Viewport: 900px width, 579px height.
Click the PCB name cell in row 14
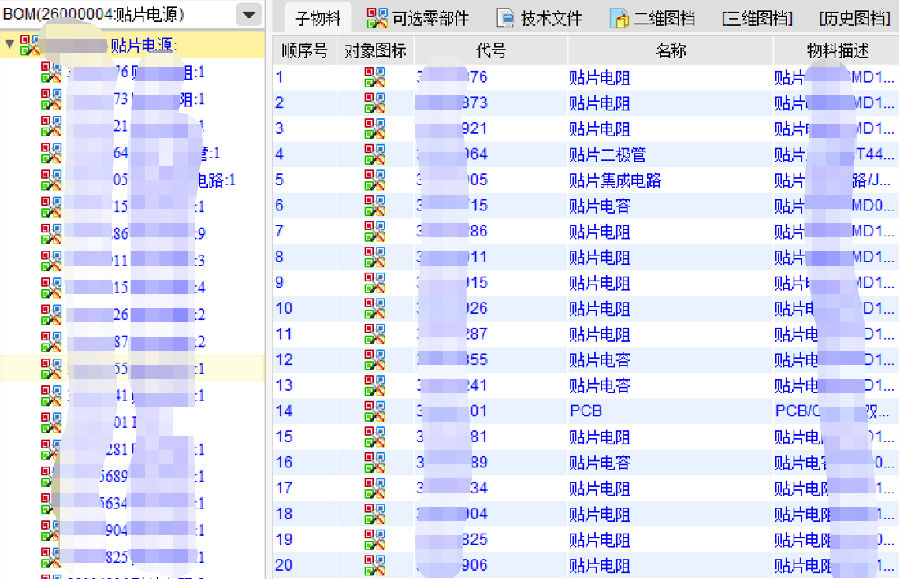click(x=586, y=411)
